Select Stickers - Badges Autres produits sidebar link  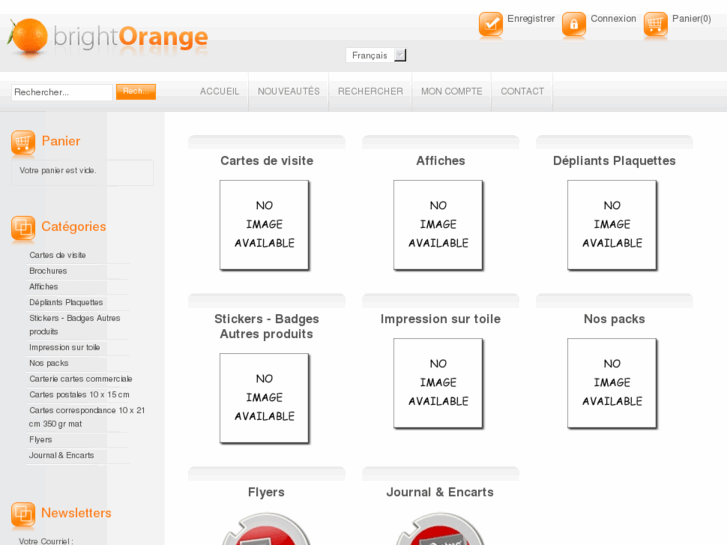75,325
